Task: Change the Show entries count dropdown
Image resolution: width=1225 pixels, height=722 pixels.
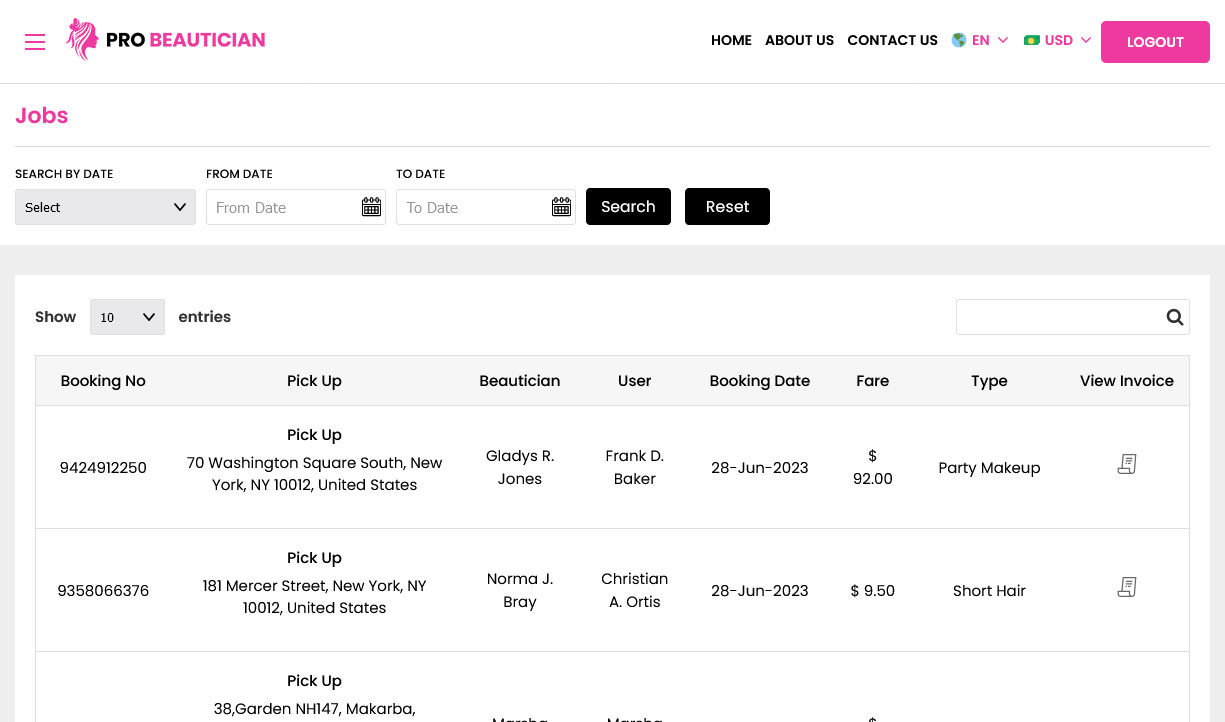Action: click(127, 317)
